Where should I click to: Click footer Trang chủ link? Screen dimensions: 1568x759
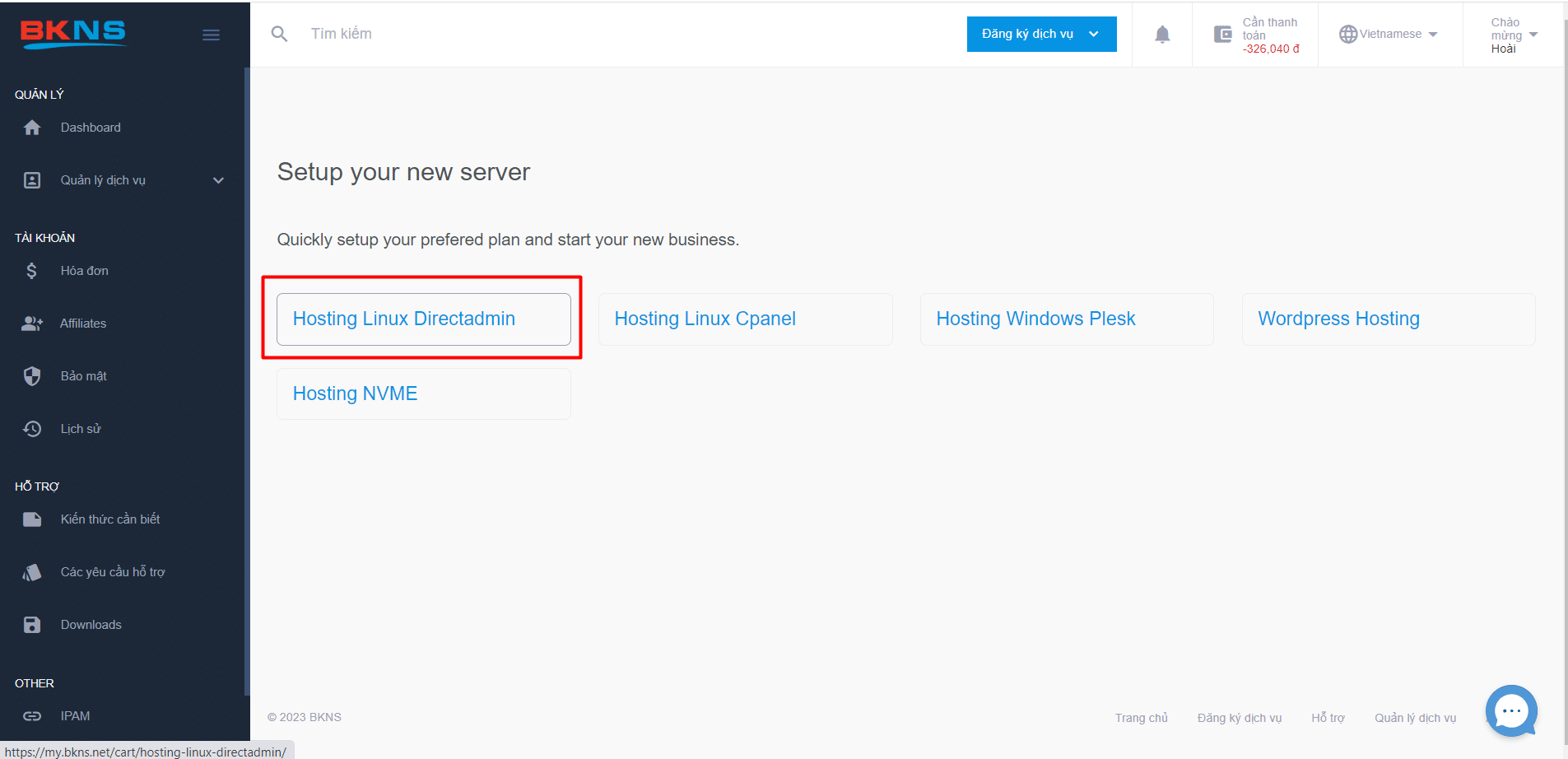point(1142,718)
